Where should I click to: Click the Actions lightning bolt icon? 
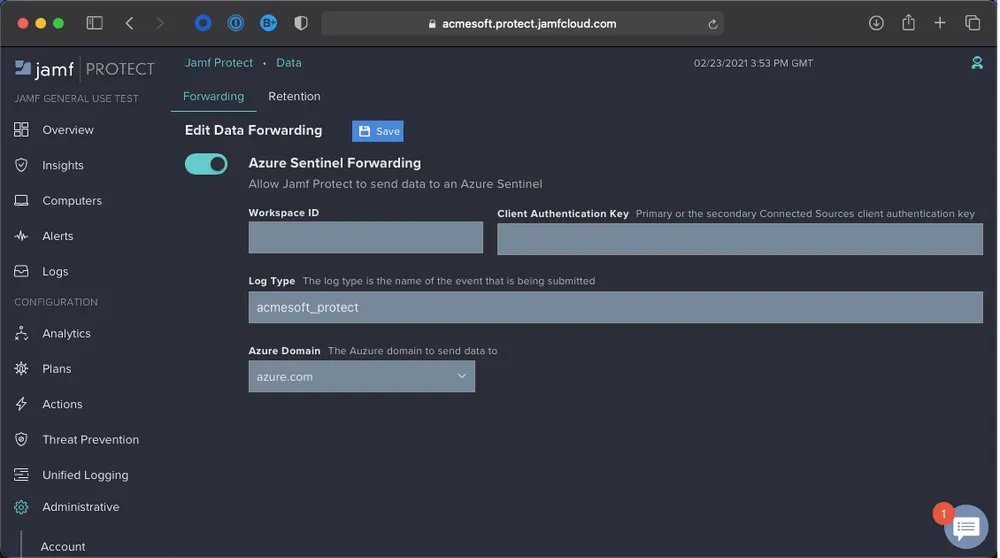(x=21, y=404)
